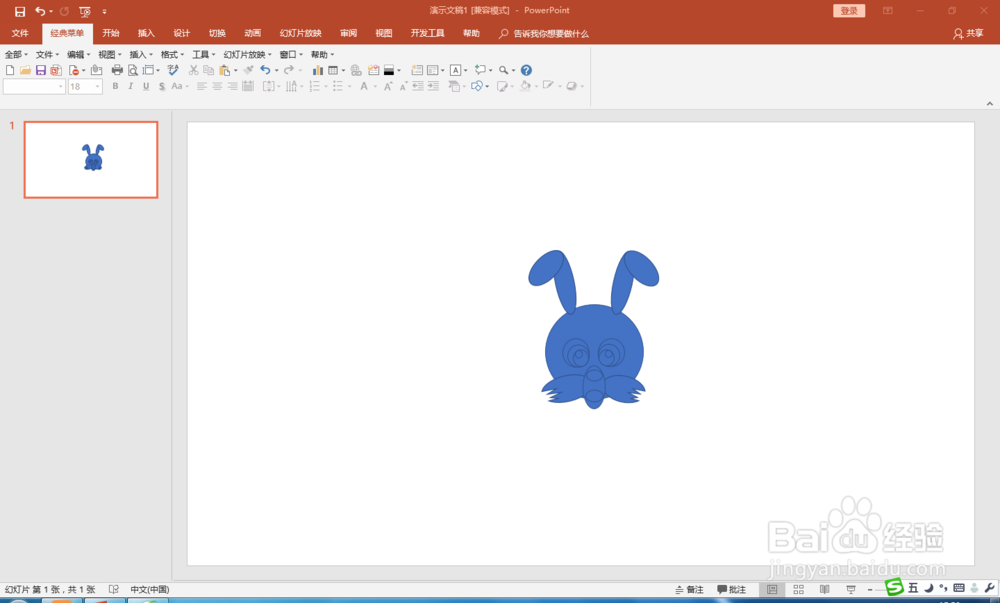The image size is (1000, 603).
Task: Toggle Underline formatting
Action: tap(146, 86)
